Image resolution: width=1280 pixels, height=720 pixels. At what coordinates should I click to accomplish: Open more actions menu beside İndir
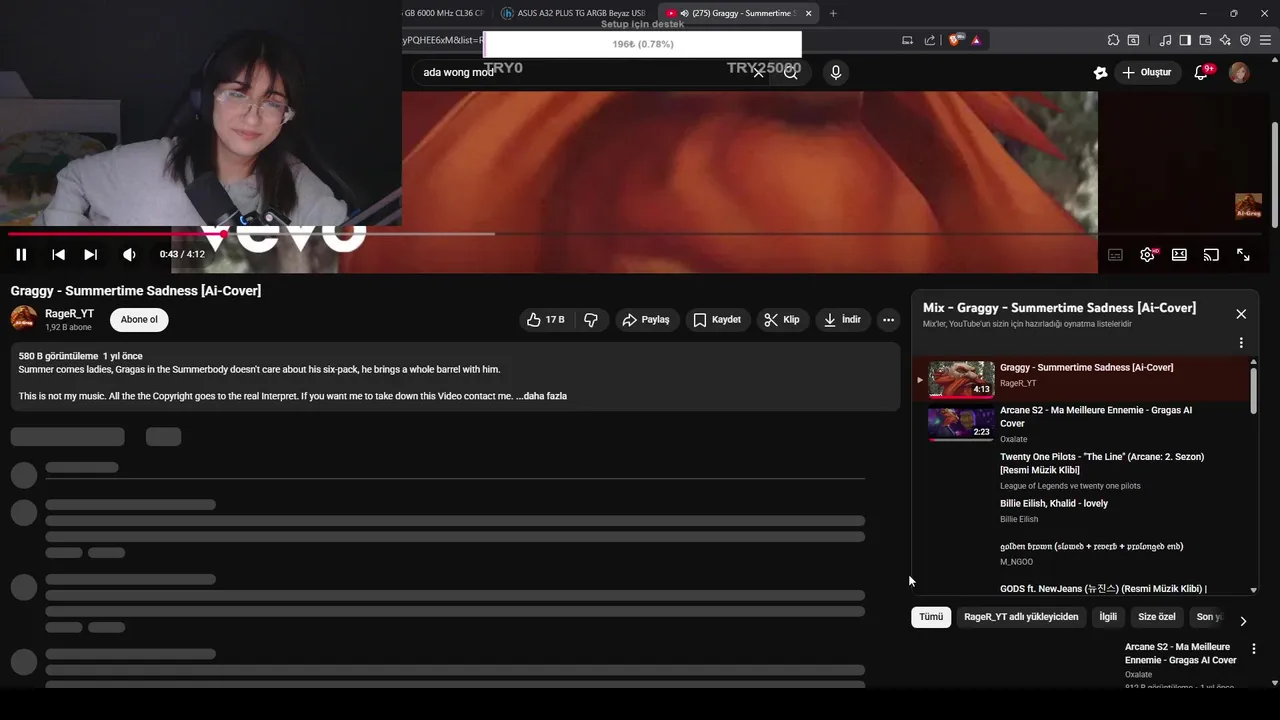888,320
